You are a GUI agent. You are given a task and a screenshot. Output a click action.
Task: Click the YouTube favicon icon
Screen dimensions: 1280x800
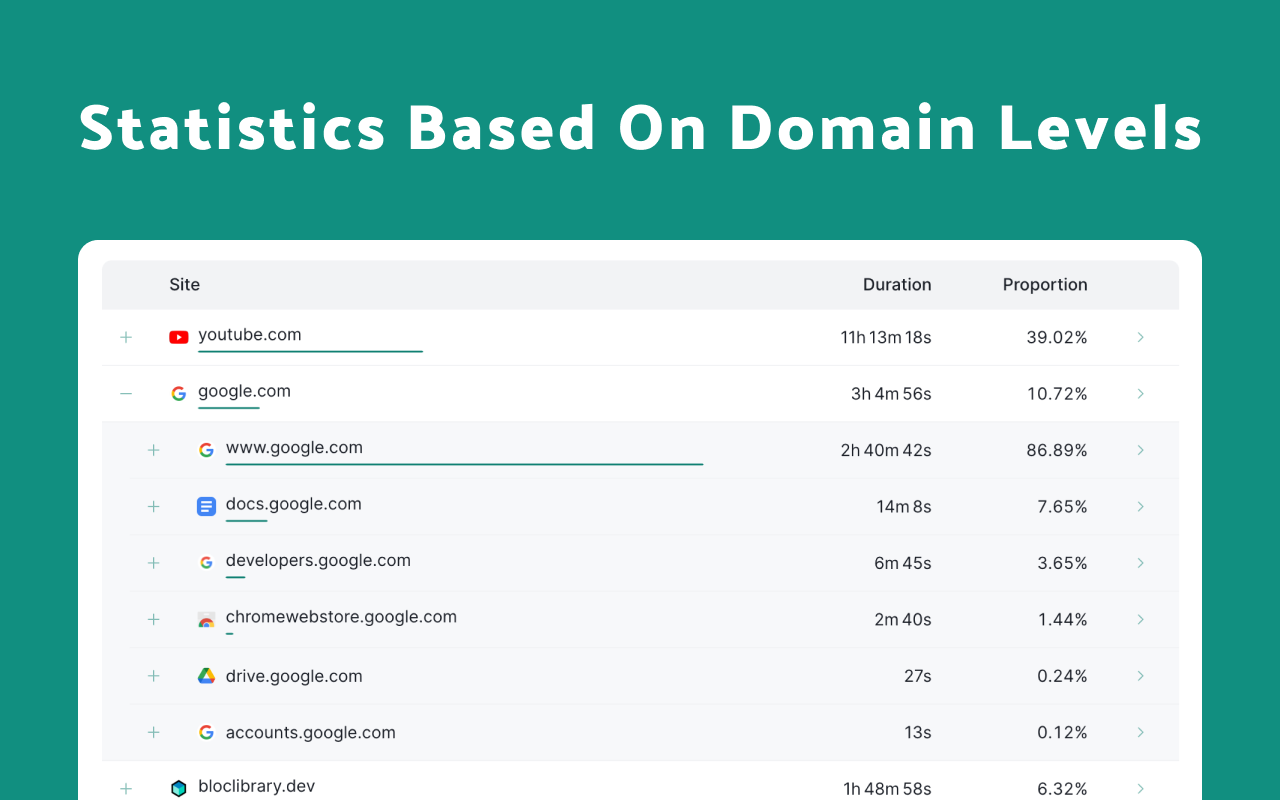coord(179,337)
